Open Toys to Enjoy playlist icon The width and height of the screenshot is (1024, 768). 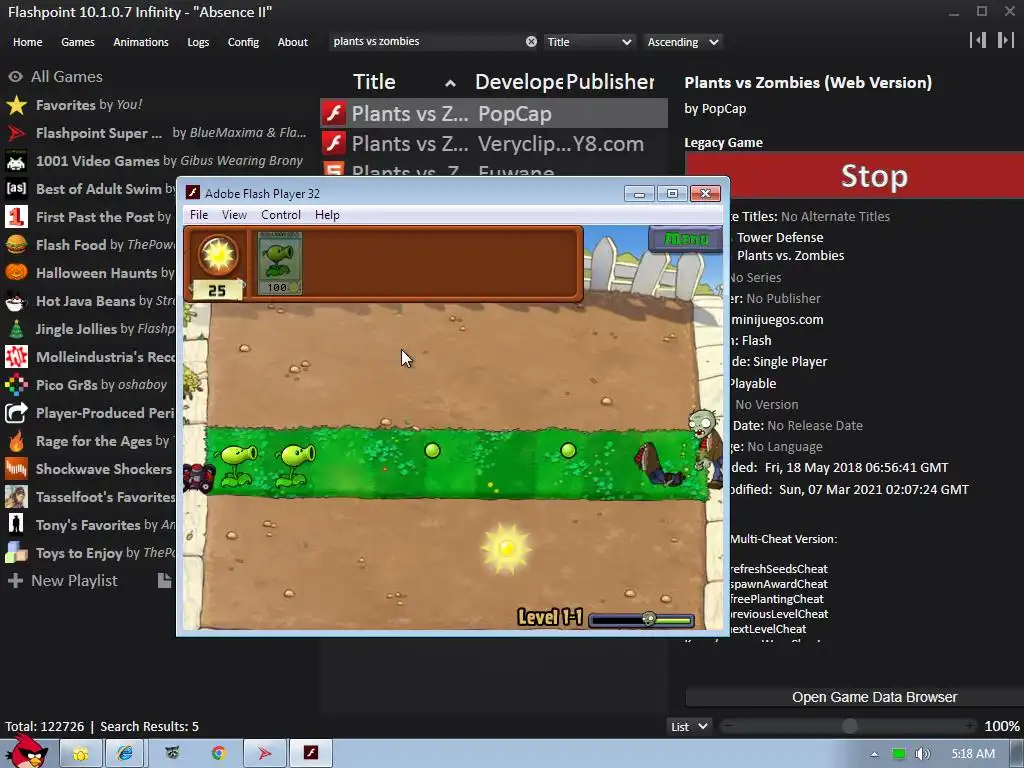16,553
